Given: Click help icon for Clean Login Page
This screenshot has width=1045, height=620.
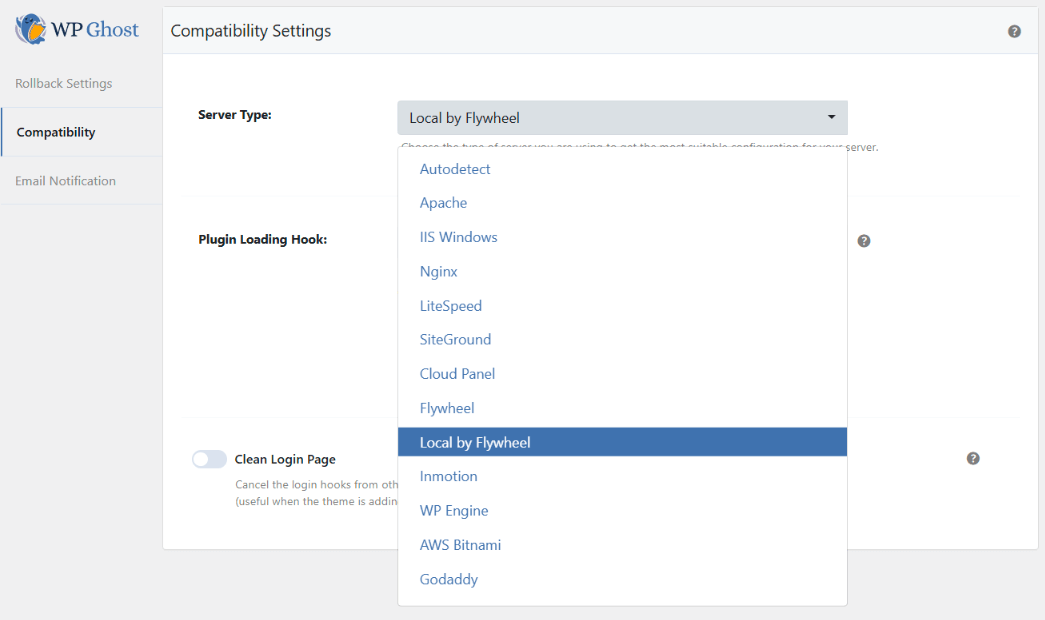Looking at the screenshot, I should (973, 458).
